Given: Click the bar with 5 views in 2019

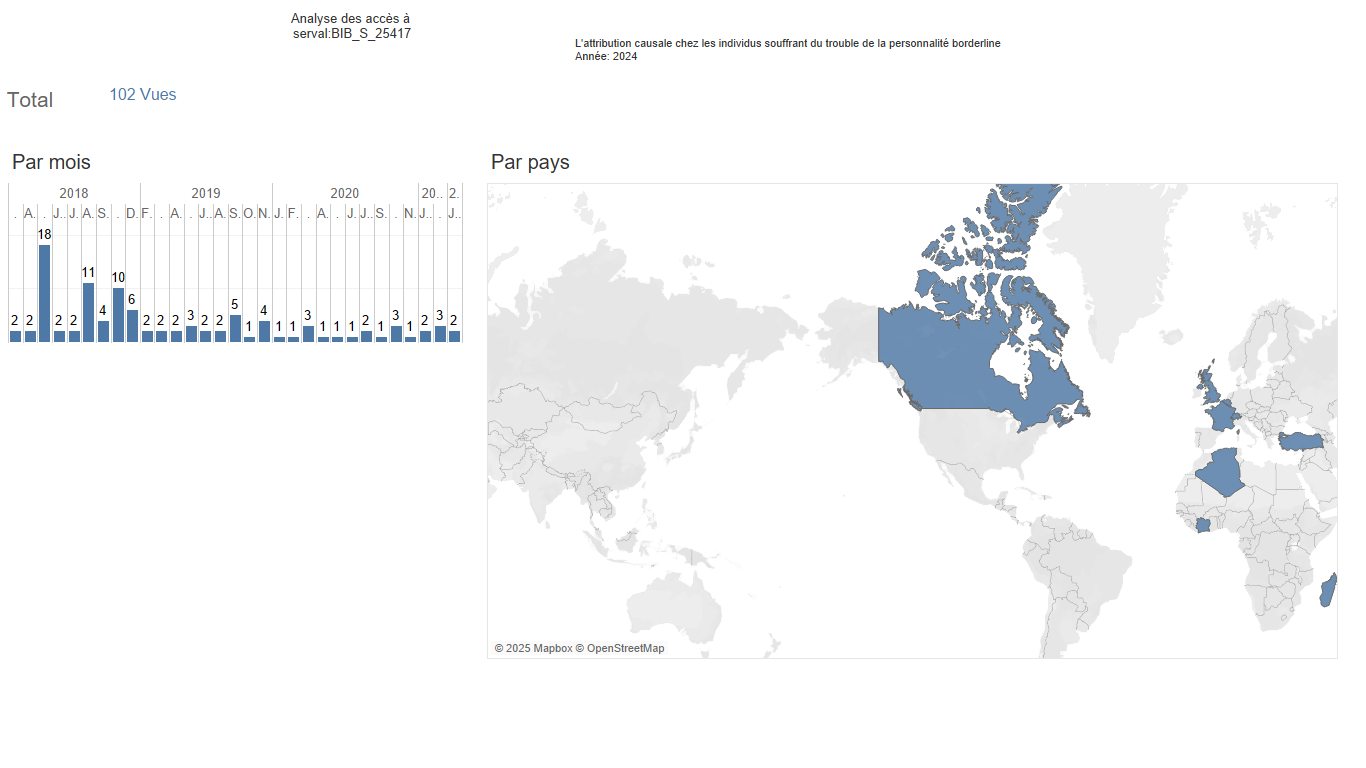Looking at the screenshot, I should click(235, 329).
